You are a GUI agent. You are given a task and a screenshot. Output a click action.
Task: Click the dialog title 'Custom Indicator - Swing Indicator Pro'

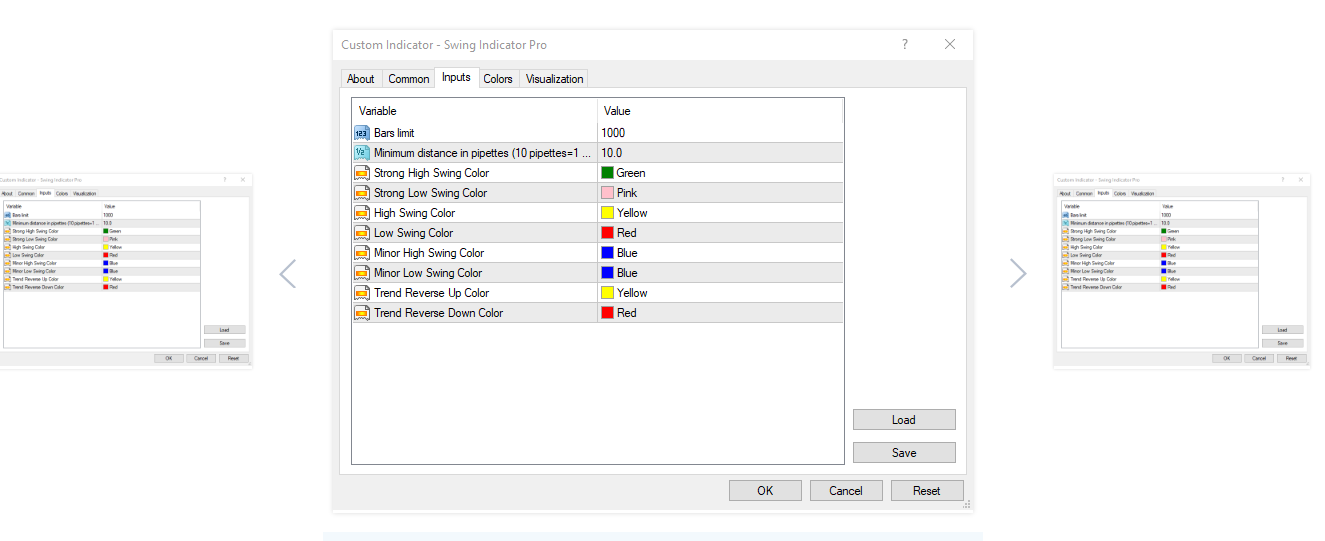pos(444,45)
